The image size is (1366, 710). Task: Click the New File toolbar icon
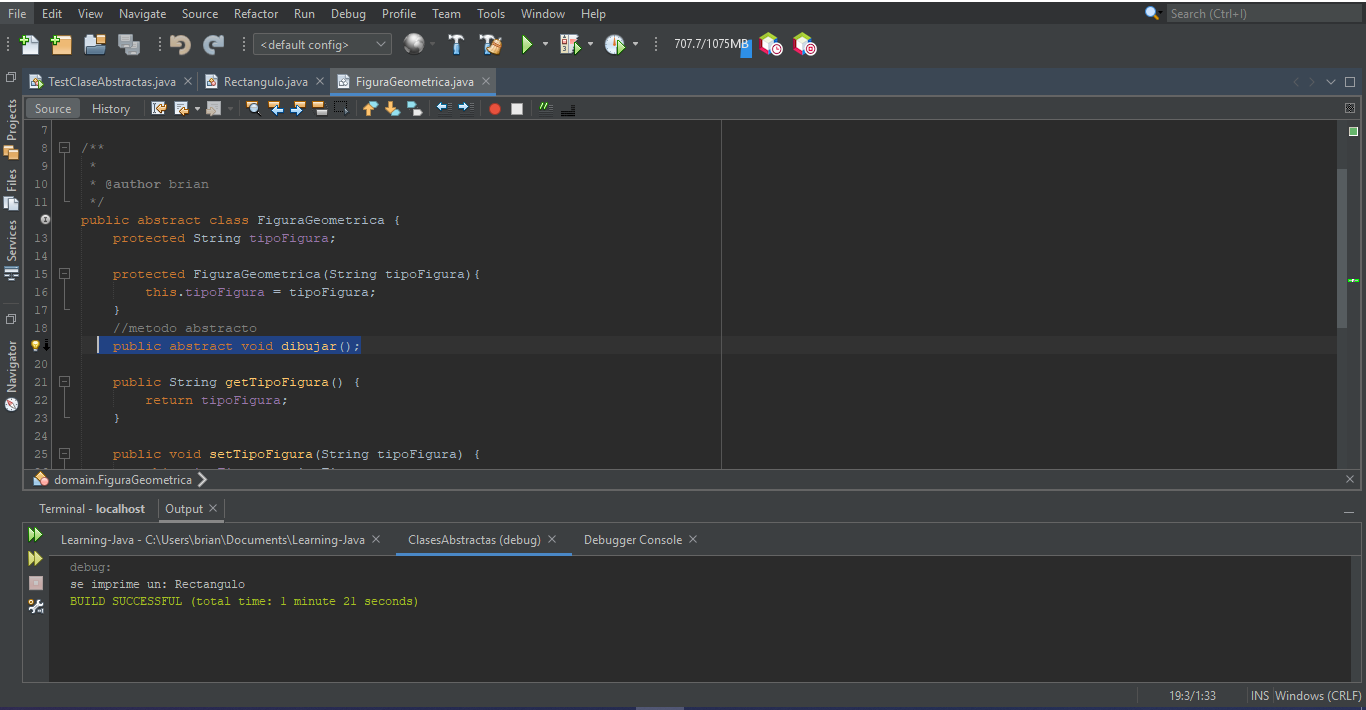pyautogui.click(x=29, y=44)
